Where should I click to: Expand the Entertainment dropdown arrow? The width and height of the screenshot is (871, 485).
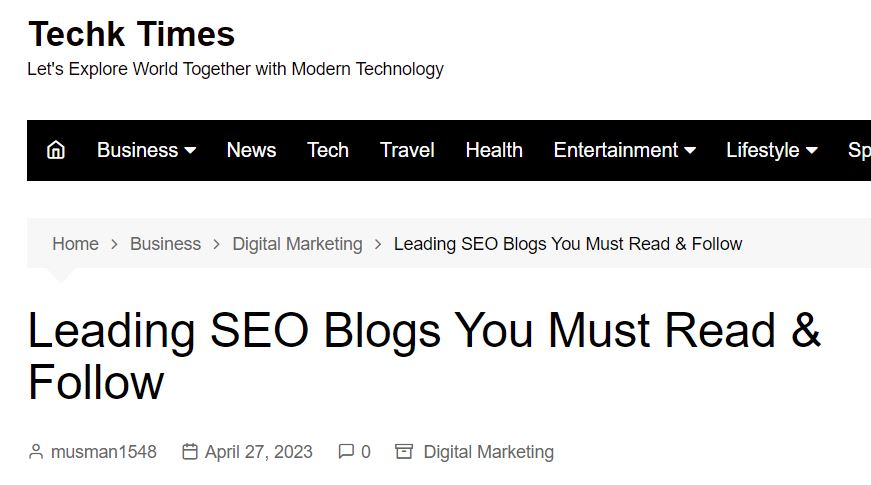coord(690,151)
